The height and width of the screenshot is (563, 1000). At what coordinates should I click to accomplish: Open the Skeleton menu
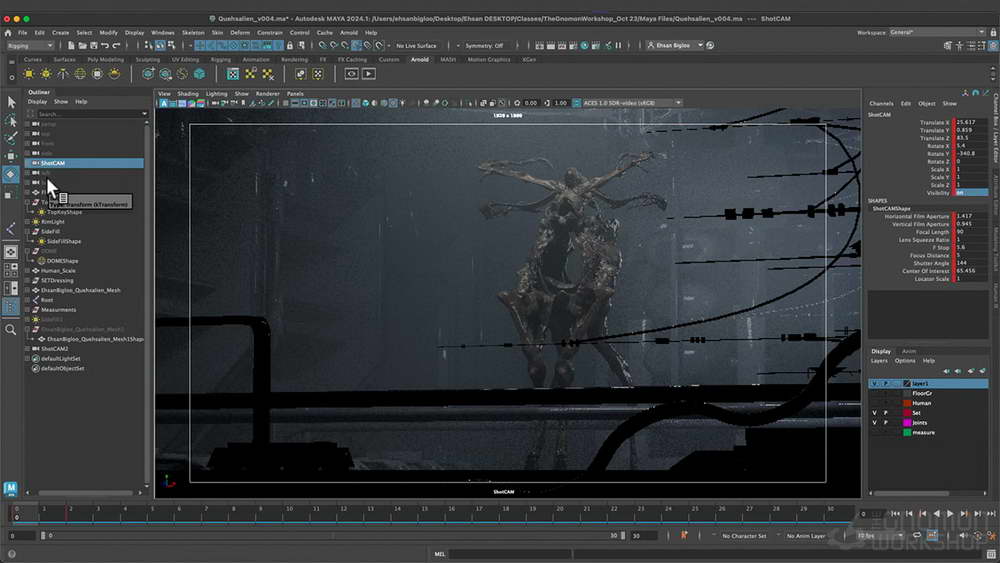pyautogui.click(x=193, y=33)
